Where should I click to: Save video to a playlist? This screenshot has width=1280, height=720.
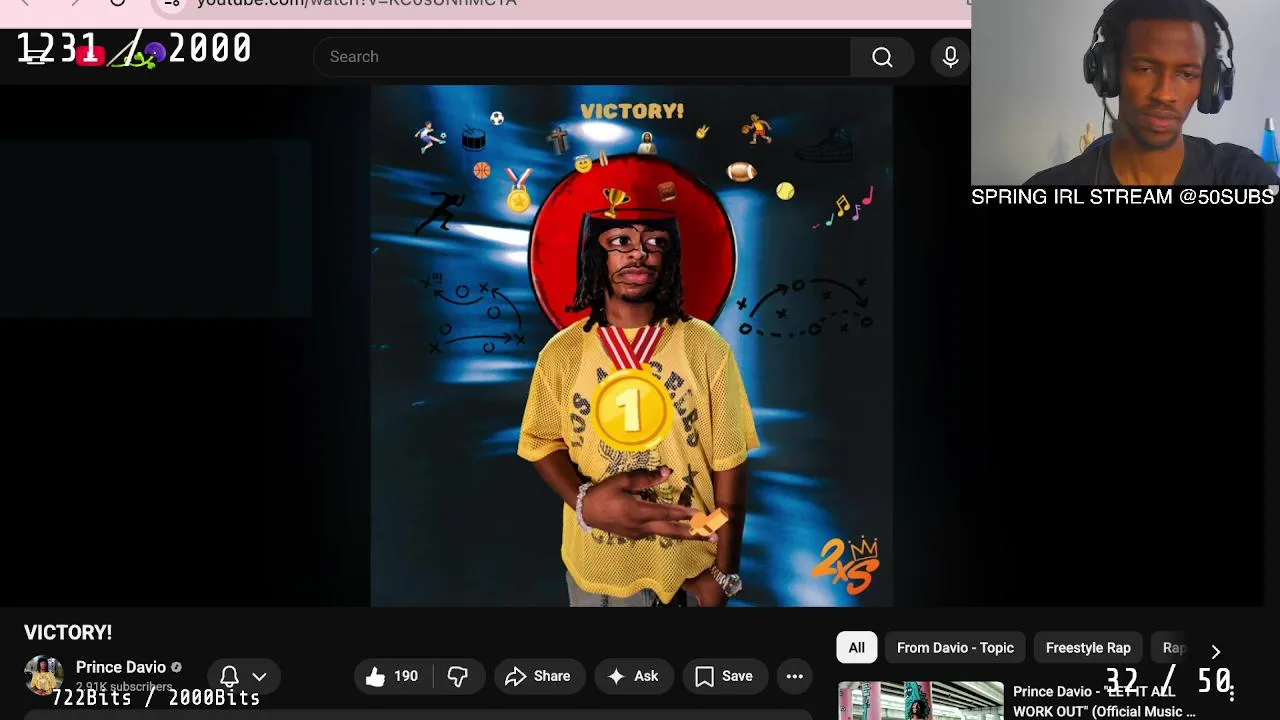tap(724, 676)
